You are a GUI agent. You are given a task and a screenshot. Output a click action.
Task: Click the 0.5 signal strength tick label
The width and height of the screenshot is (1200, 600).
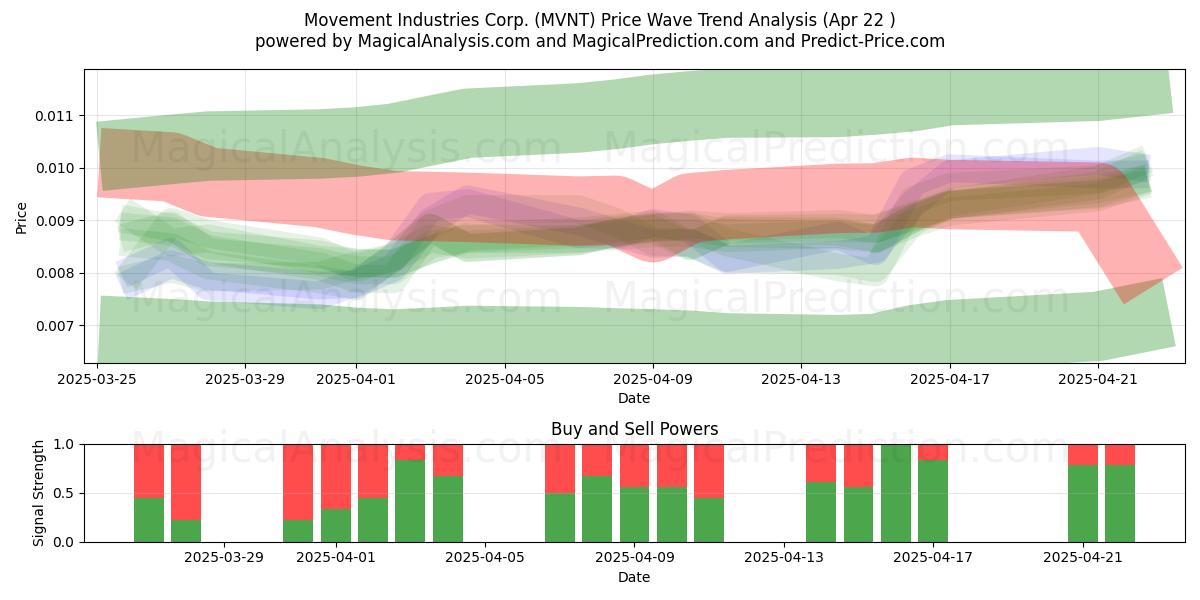pos(65,493)
